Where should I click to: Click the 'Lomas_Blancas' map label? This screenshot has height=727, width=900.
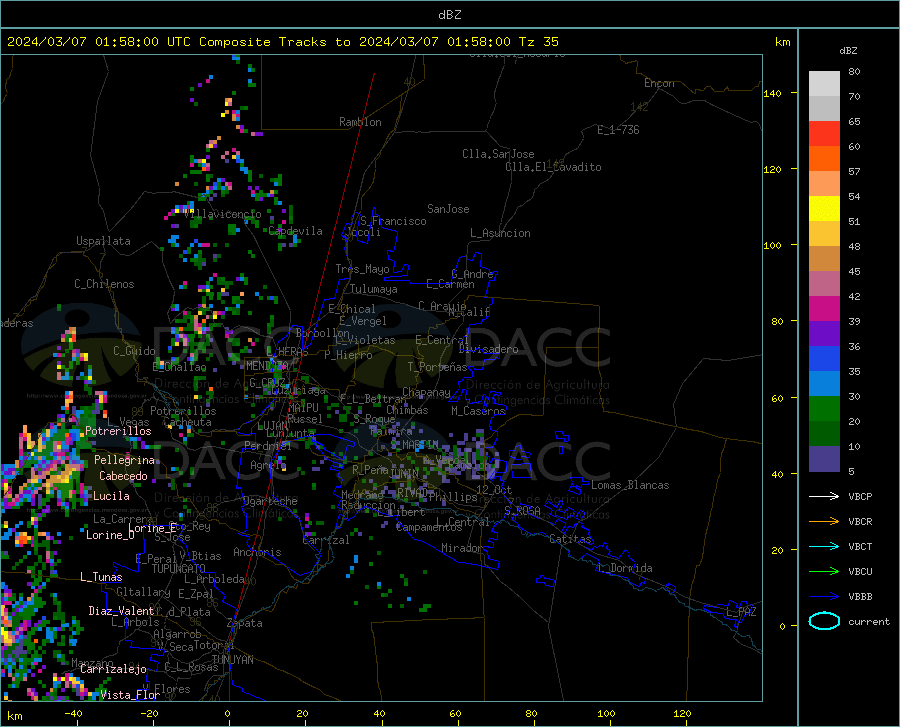click(x=630, y=485)
